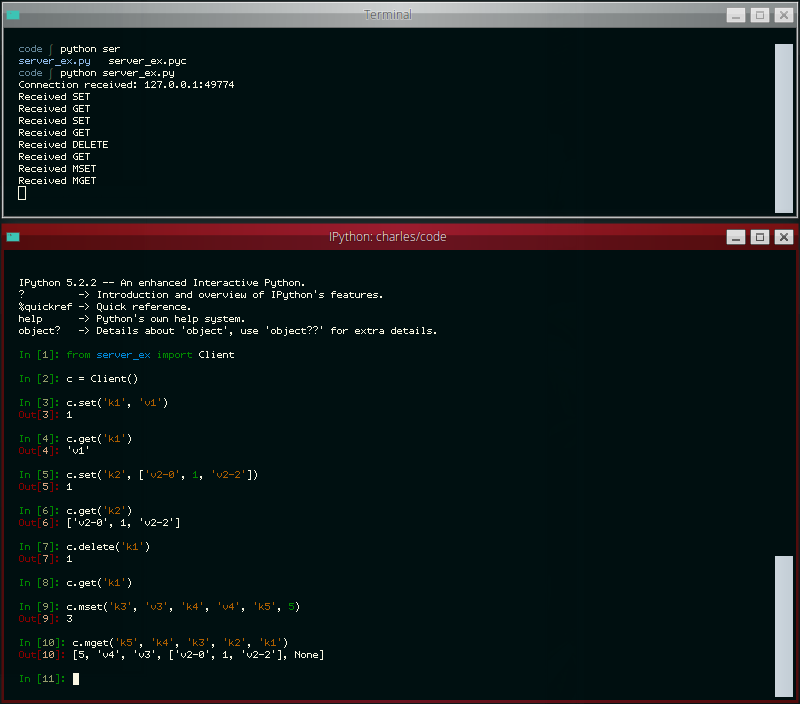Click the 'from server_ex import Client' line
This screenshot has width=800, height=704.
pos(150,355)
